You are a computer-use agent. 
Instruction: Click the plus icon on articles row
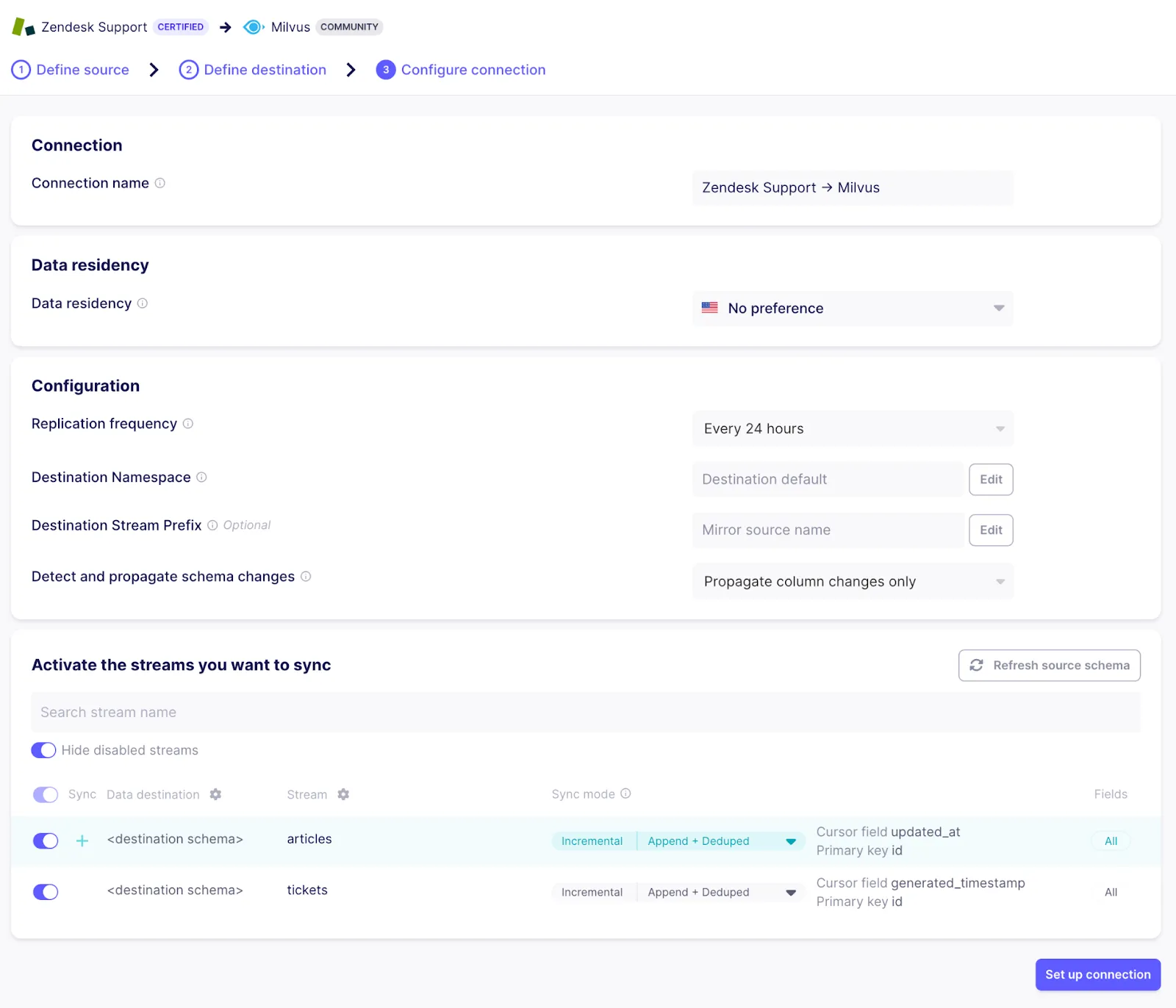tap(82, 840)
